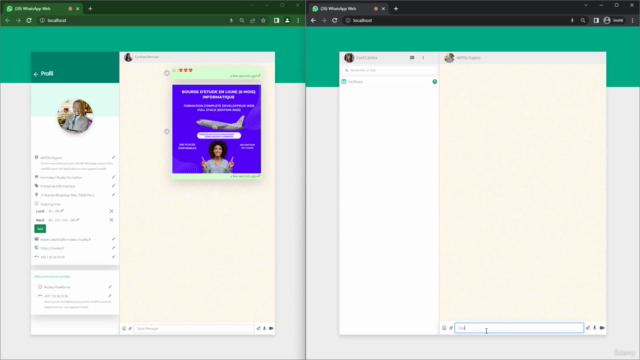Open zoom magnifier in left browser toolbar
This screenshot has width=640, height=360.
pos(242,20)
